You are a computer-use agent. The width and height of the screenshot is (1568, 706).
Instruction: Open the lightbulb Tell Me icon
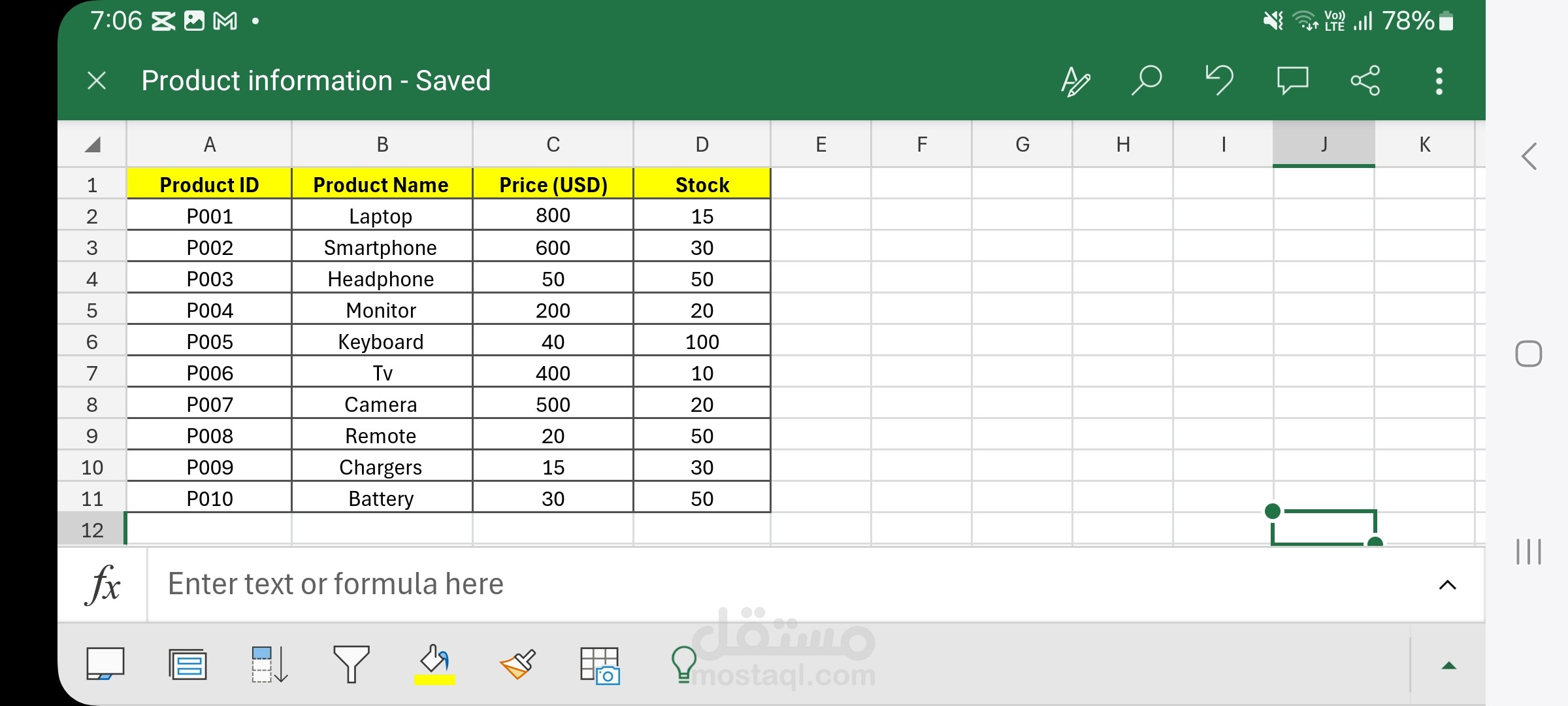pyautogui.click(x=683, y=665)
